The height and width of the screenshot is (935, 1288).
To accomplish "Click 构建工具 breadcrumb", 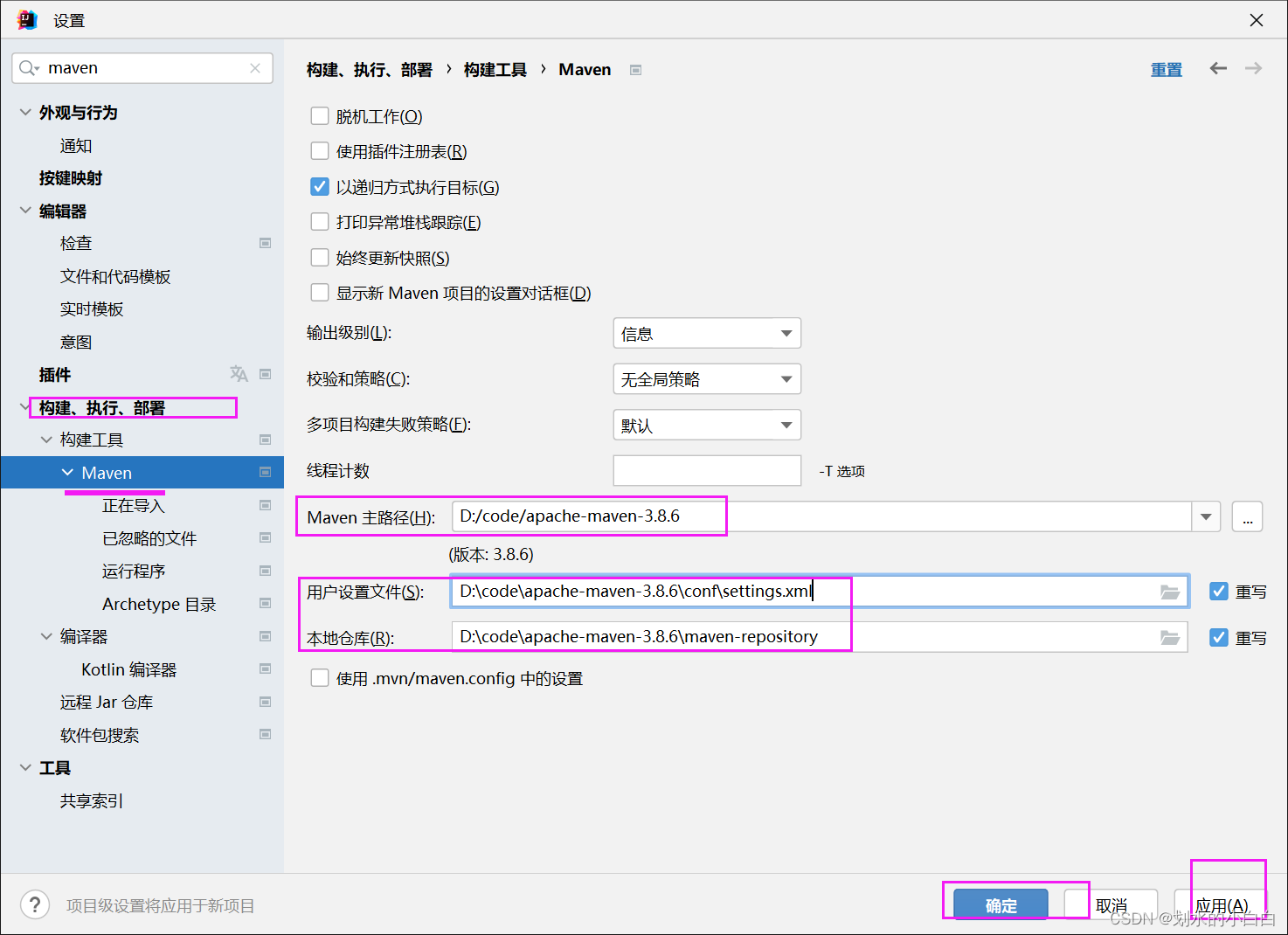I will pyautogui.click(x=495, y=69).
